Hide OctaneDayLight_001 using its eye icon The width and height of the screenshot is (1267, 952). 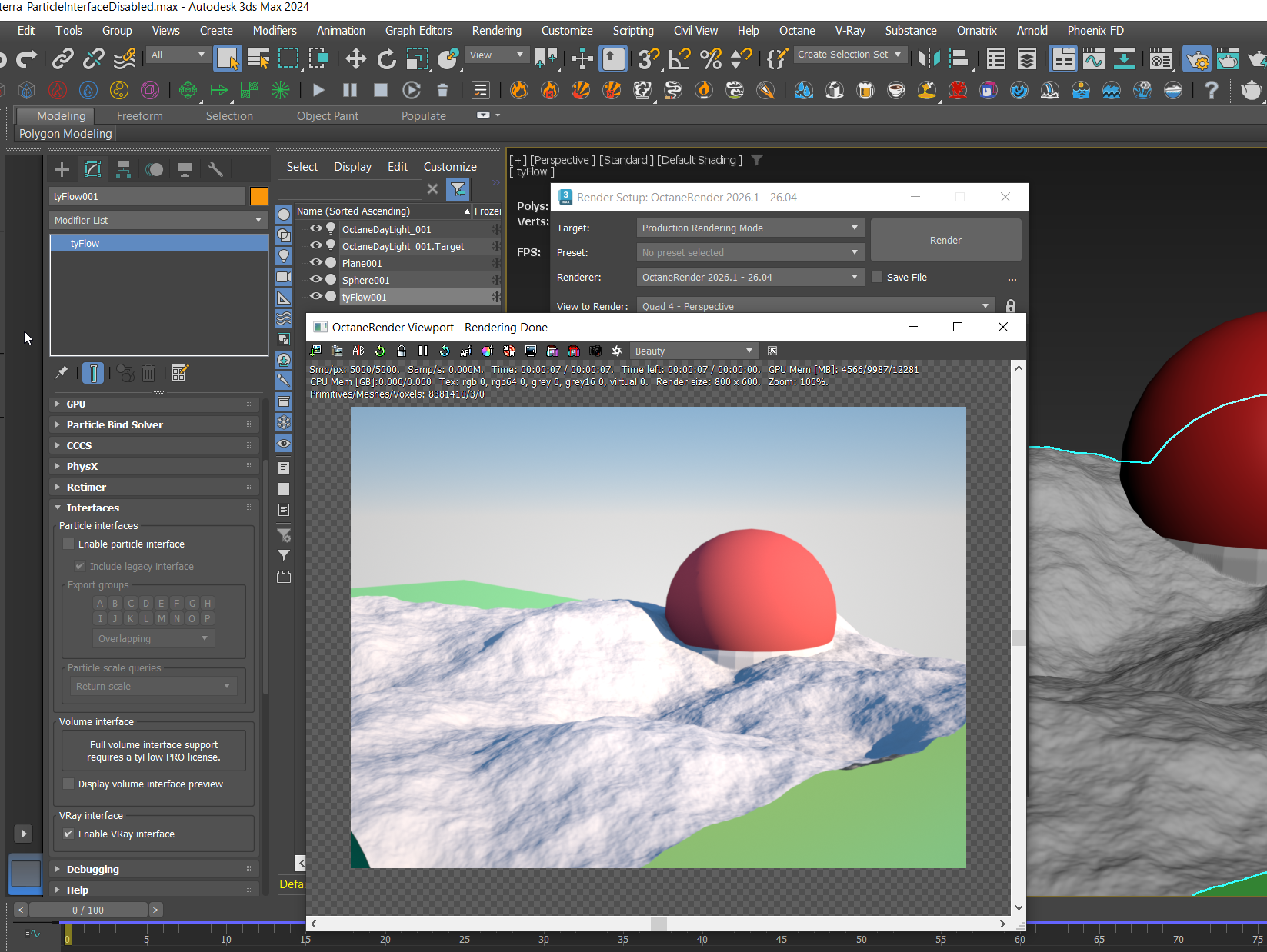point(316,228)
